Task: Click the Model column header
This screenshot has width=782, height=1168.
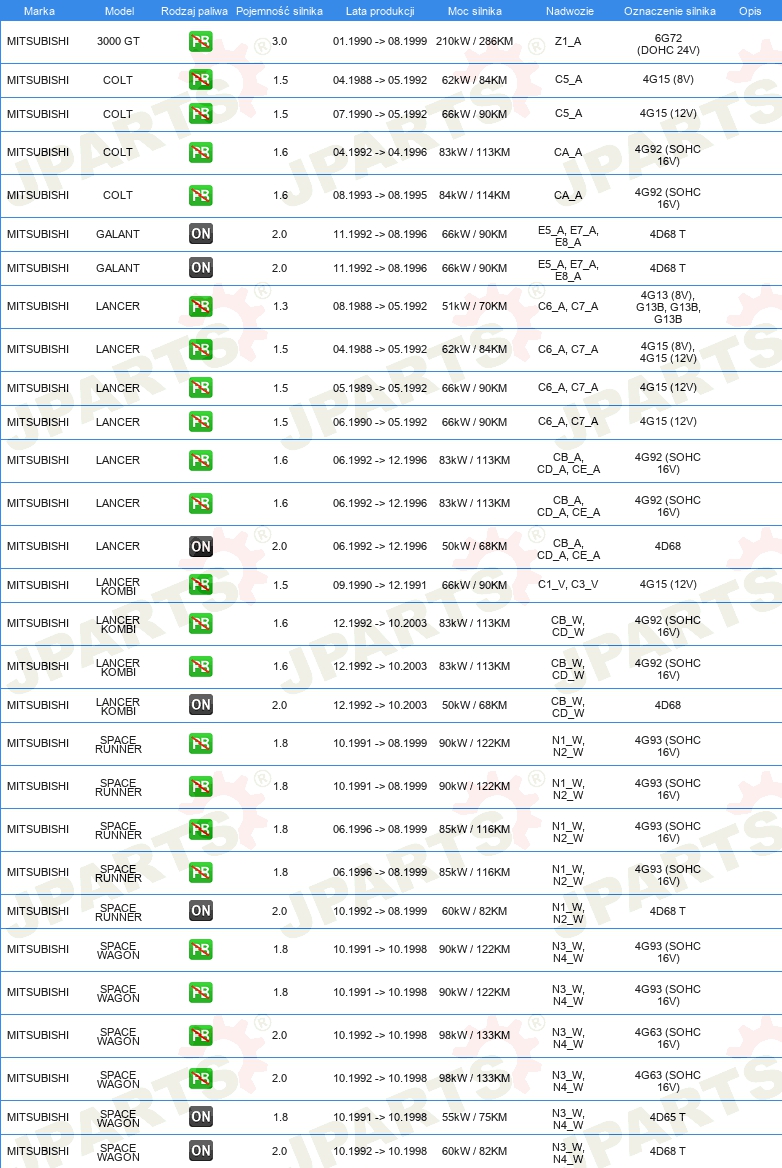Action: (x=119, y=11)
